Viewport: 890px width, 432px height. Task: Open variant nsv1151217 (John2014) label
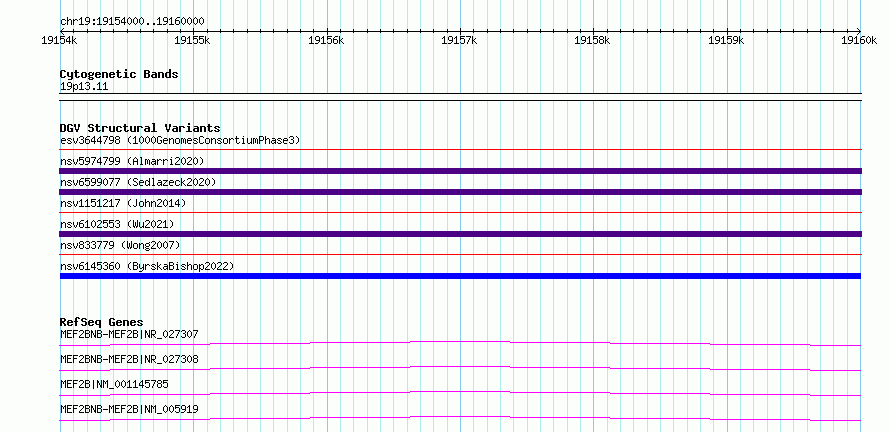click(123, 203)
